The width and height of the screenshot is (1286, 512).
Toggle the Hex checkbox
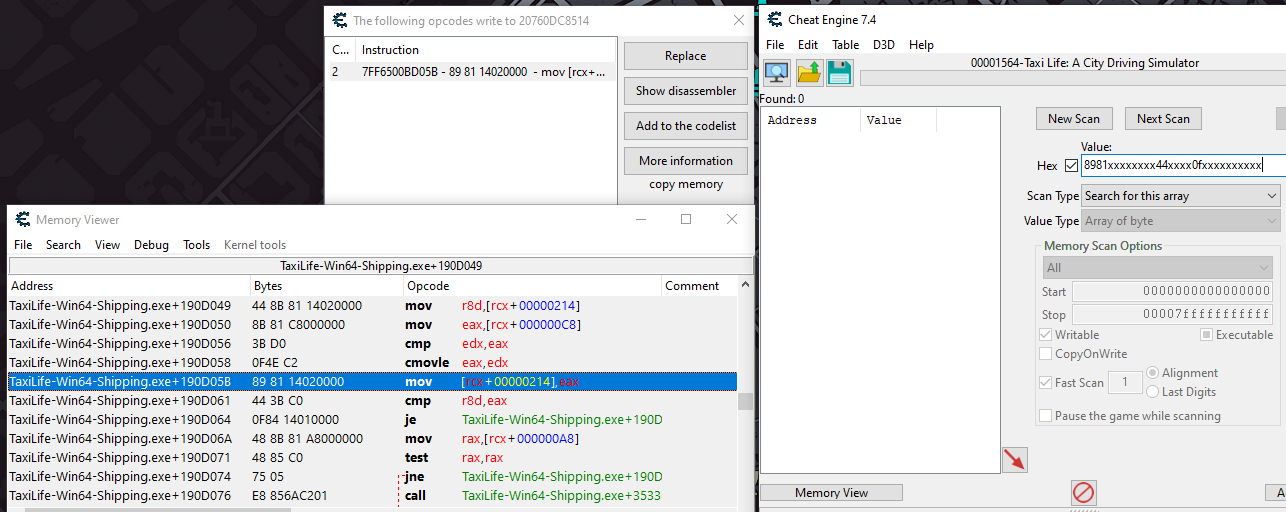click(1072, 165)
